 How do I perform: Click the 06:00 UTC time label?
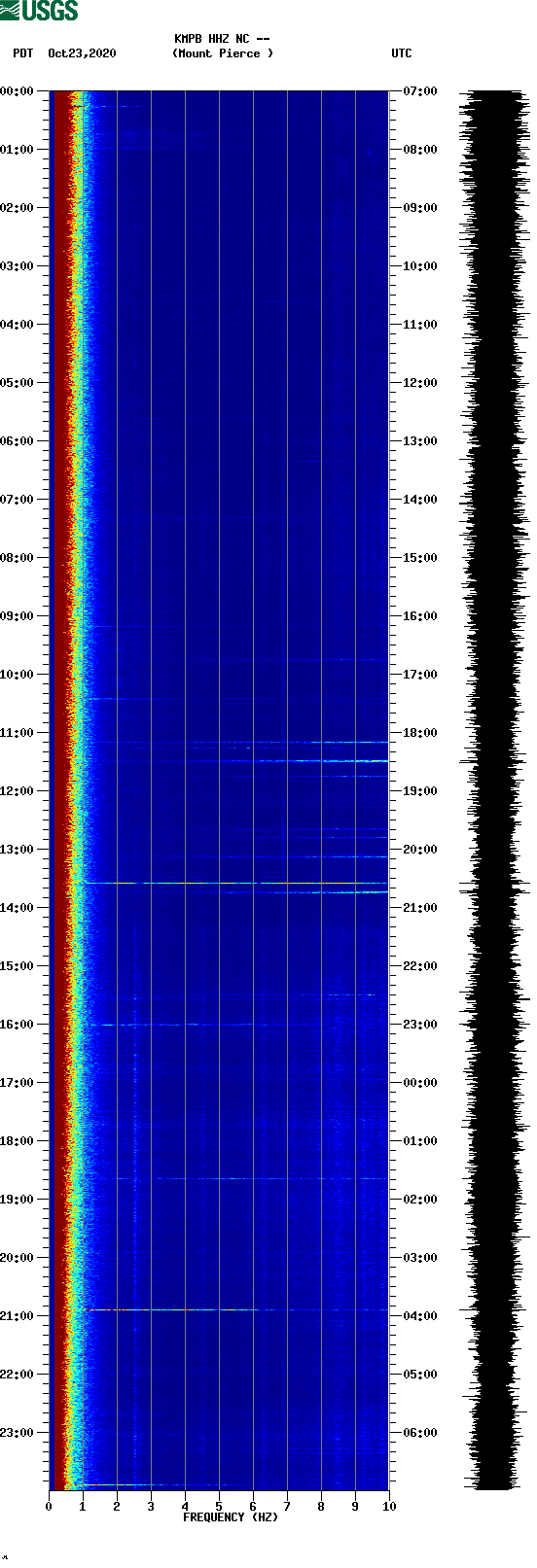(420, 1433)
